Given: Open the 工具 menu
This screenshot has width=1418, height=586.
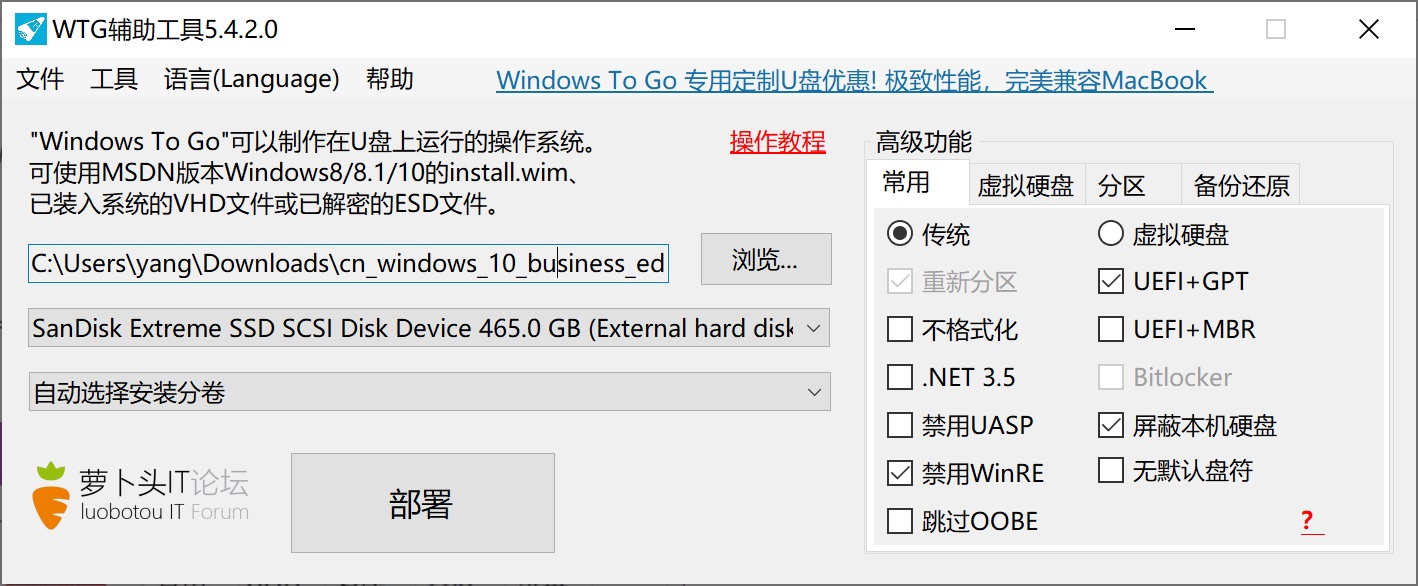Looking at the screenshot, I should point(114,80).
